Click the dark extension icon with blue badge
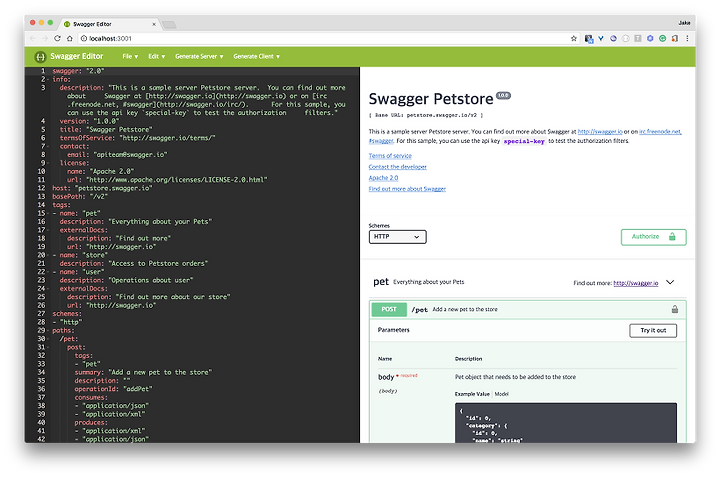 [x=589, y=39]
